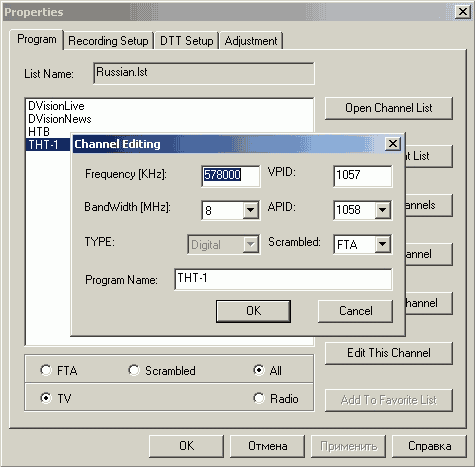Click OK in the Properties window
The image size is (475, 467).
(186, 446)
